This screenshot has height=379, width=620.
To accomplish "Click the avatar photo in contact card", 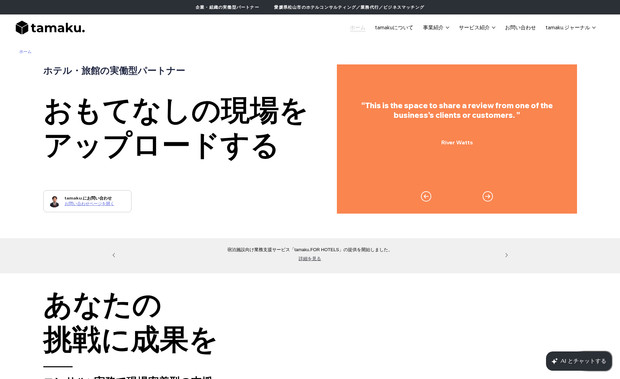I will point(55,201).
